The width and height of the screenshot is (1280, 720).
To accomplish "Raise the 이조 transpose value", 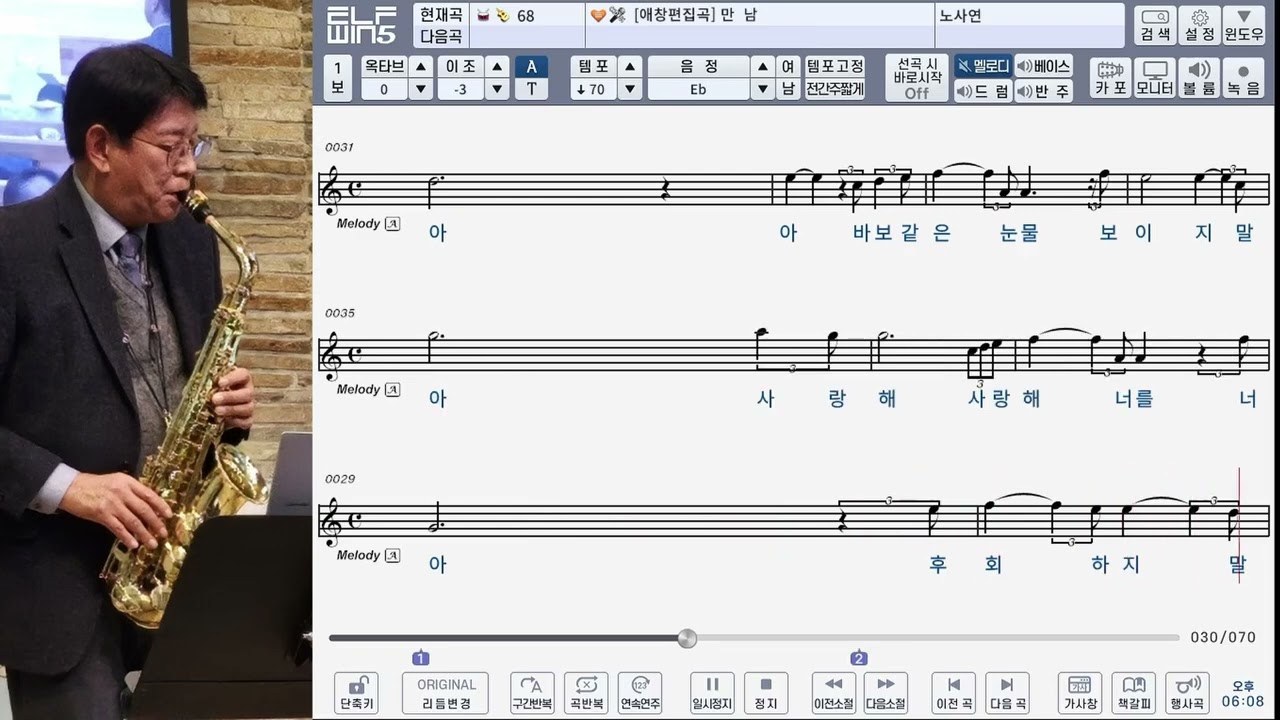I will point(497,66).
